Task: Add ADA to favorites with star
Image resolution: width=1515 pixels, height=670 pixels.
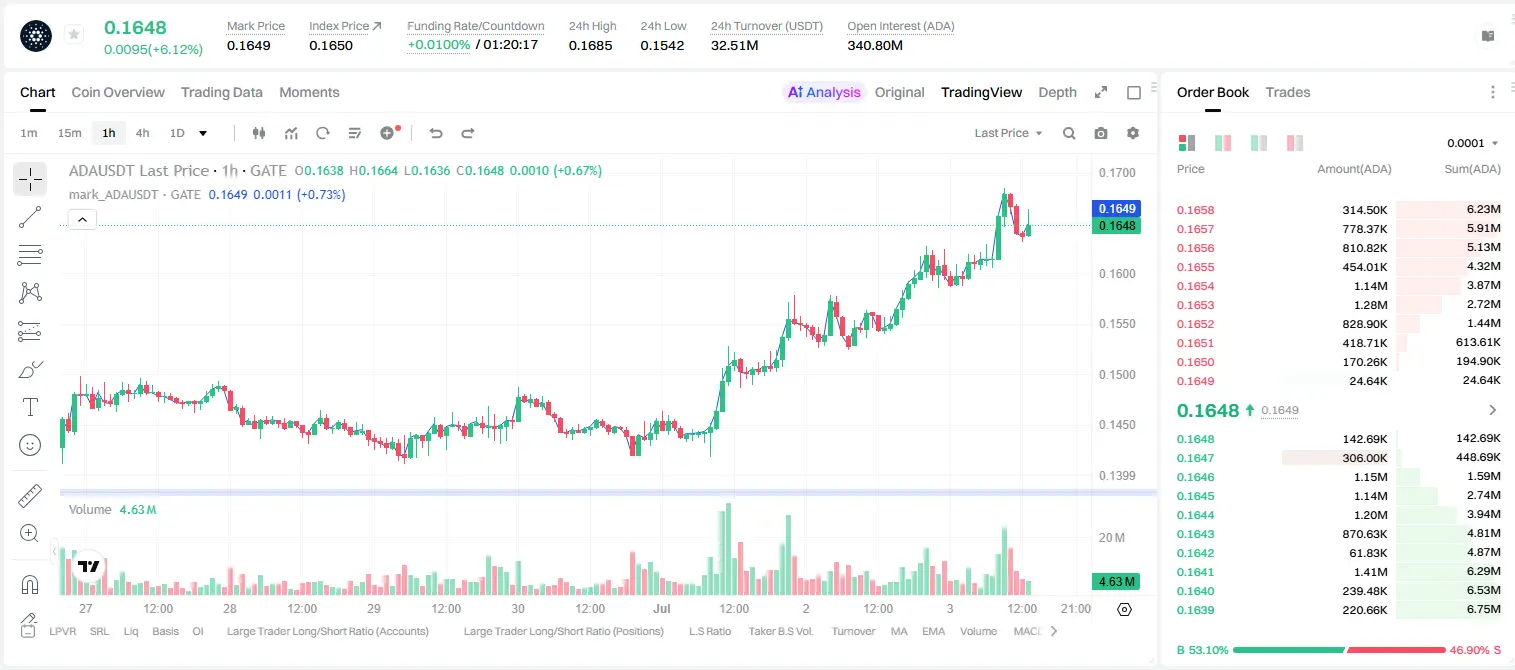Action: 74,34
